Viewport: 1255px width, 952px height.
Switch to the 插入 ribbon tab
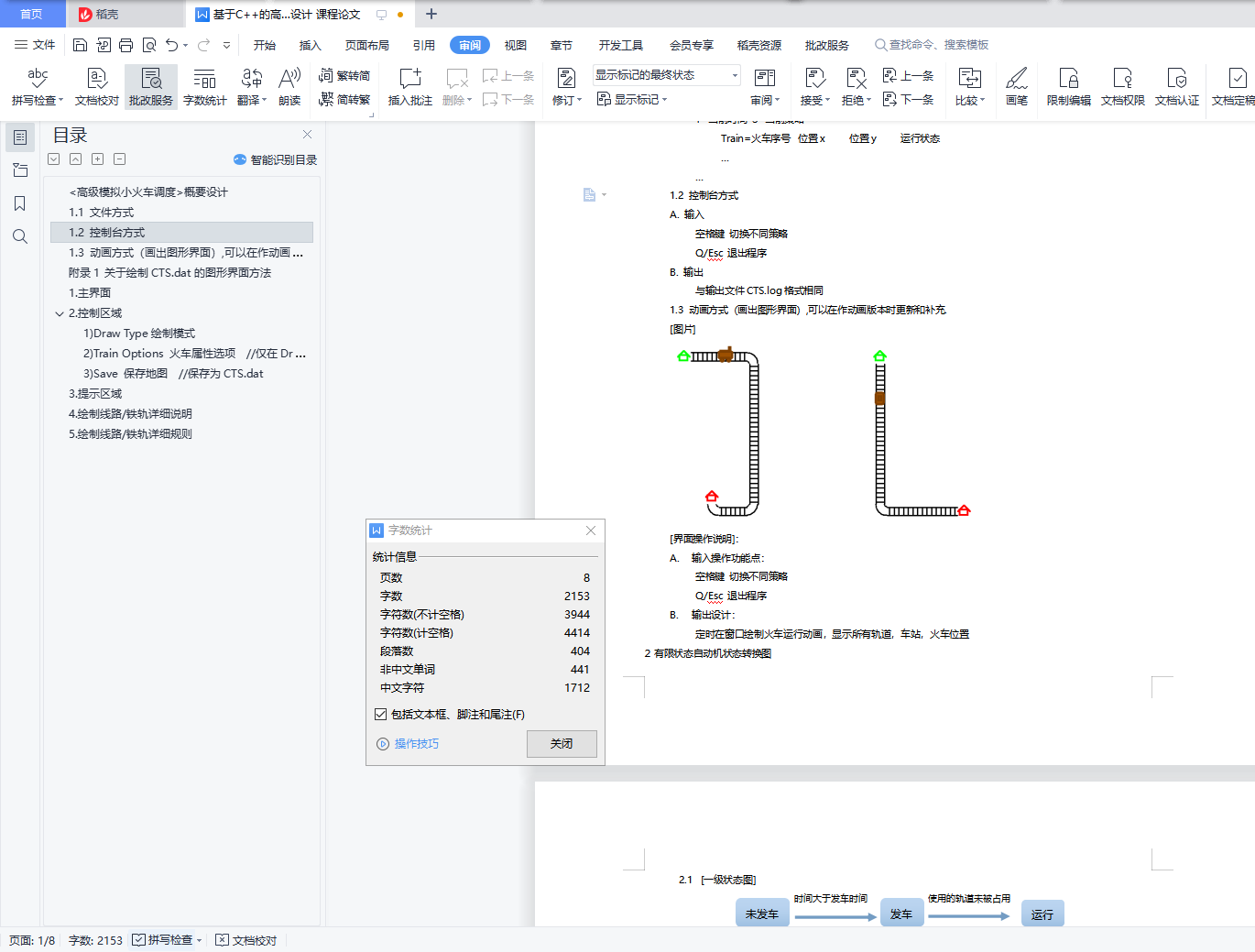click(x=311, y=45)
